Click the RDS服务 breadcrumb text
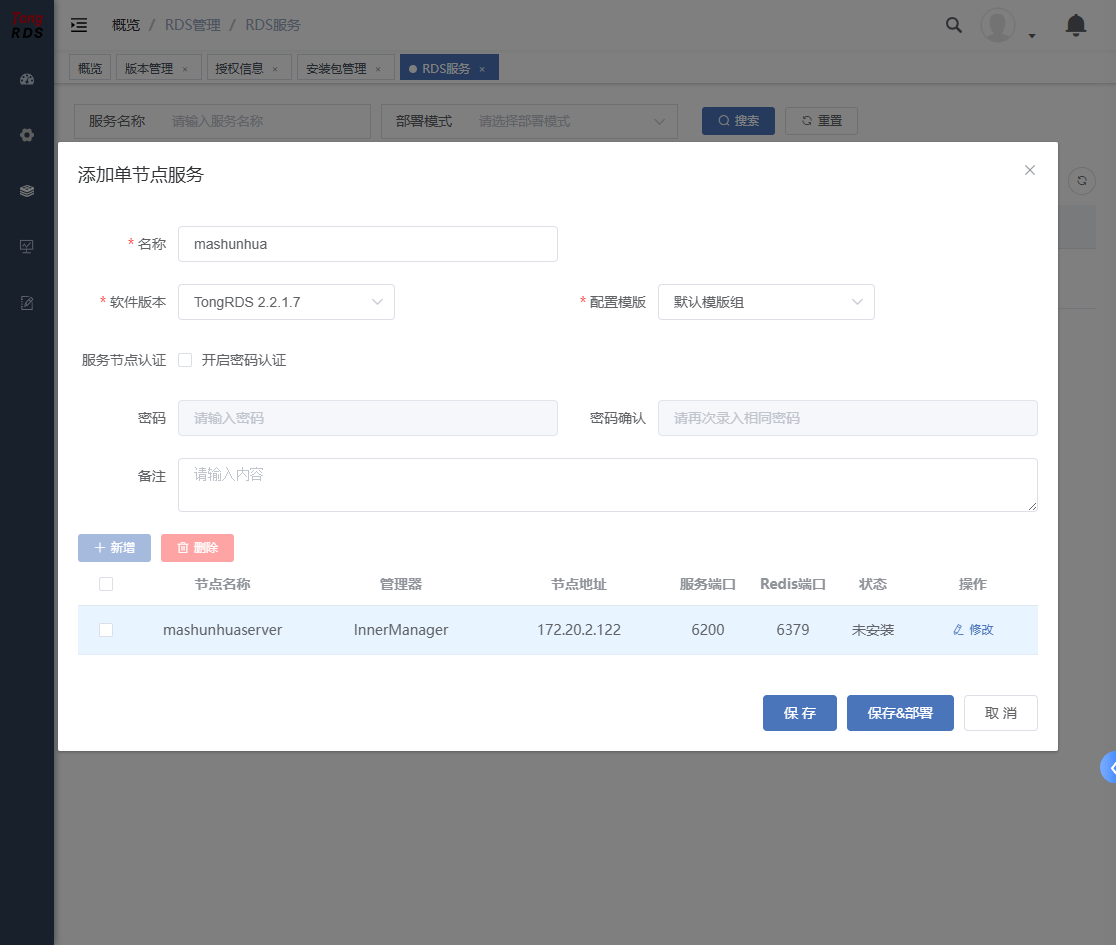 273,25
